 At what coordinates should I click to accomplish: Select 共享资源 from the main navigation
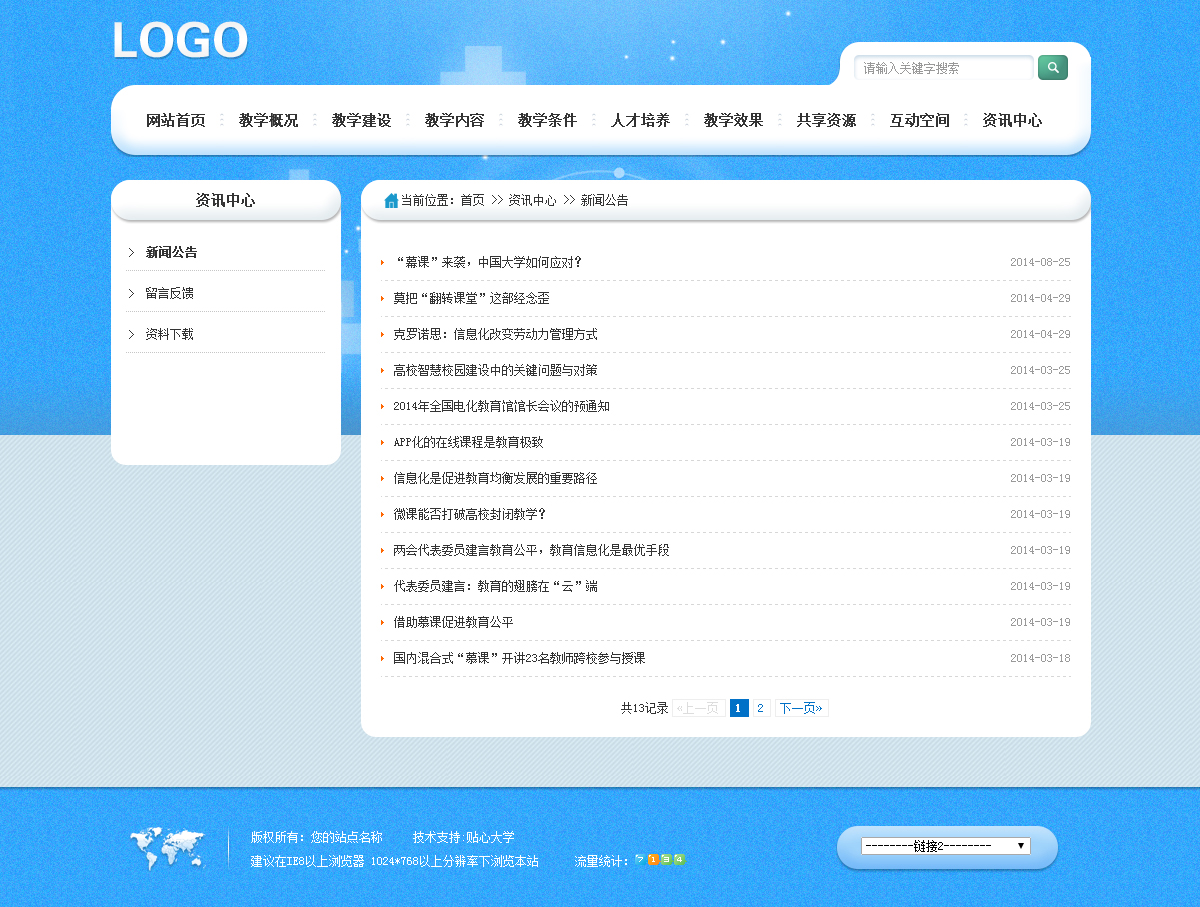point(826,121)
